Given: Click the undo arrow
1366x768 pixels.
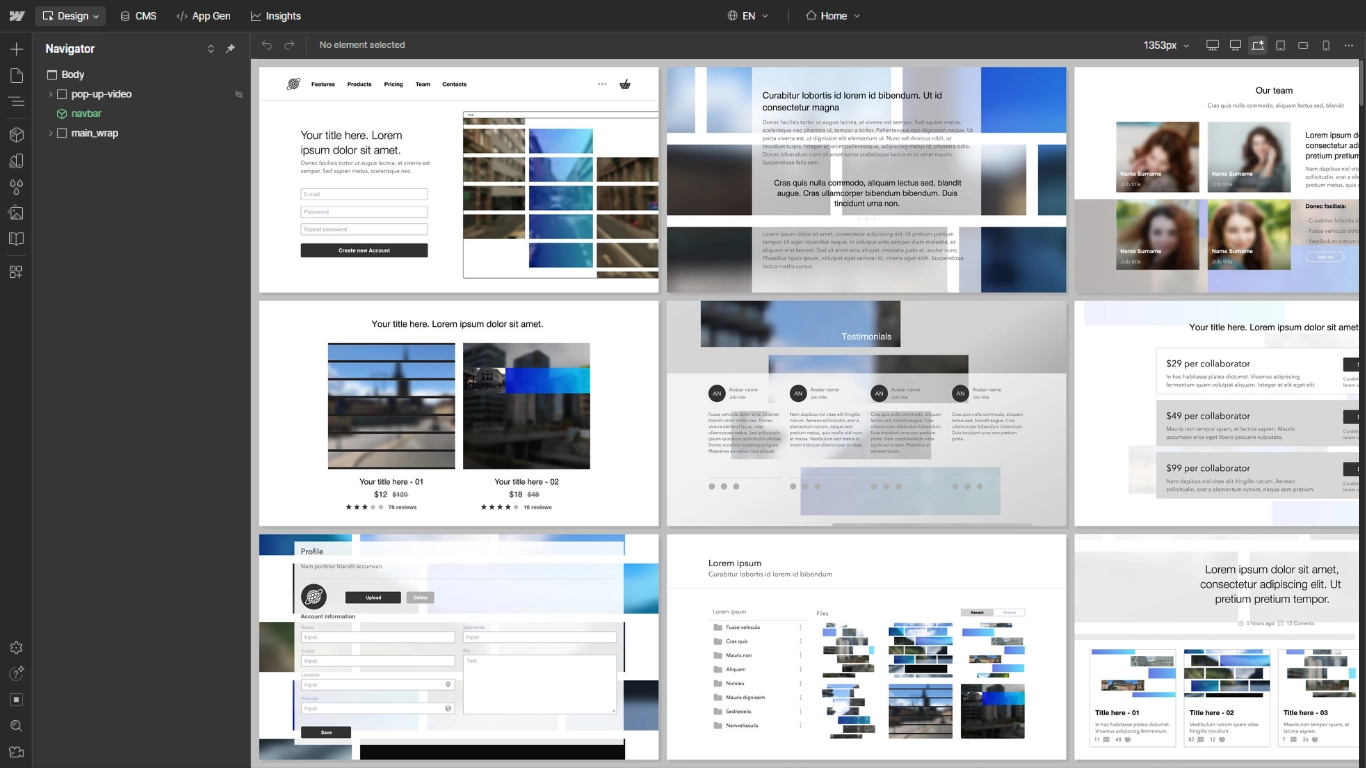Looking at the screenshot, I should [x=266, y=44].
